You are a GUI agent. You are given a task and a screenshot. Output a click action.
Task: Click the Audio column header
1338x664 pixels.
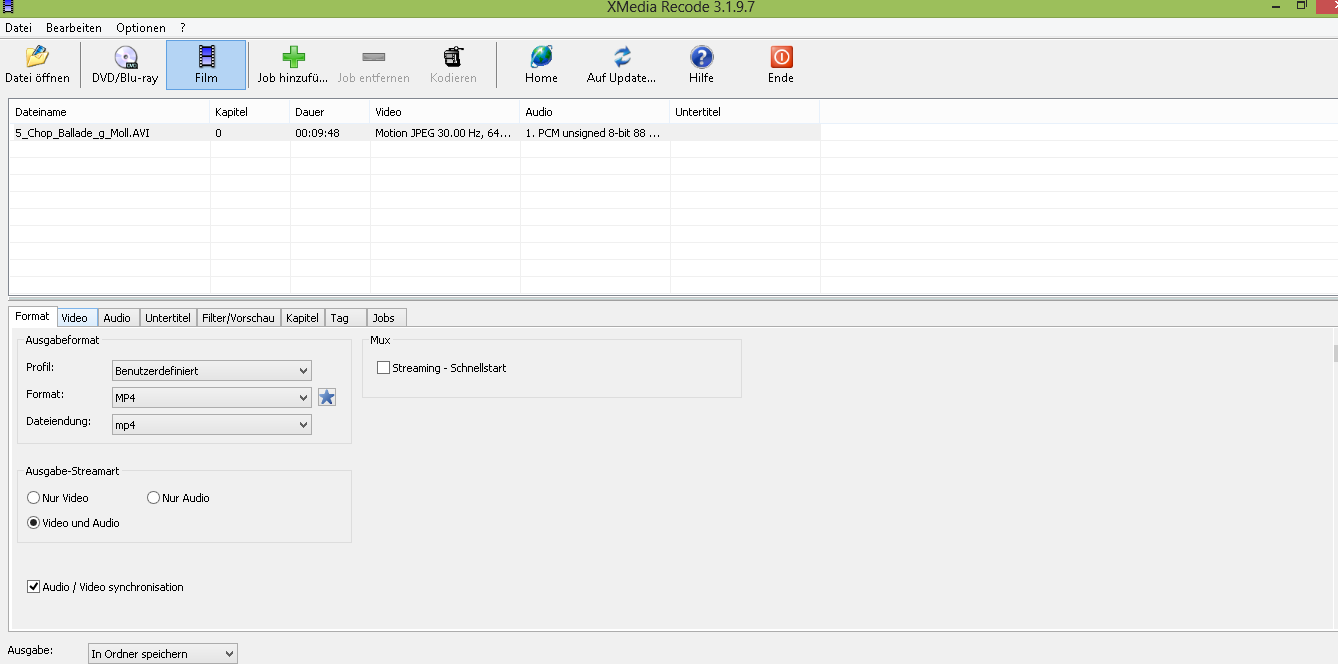coord(594,112)
